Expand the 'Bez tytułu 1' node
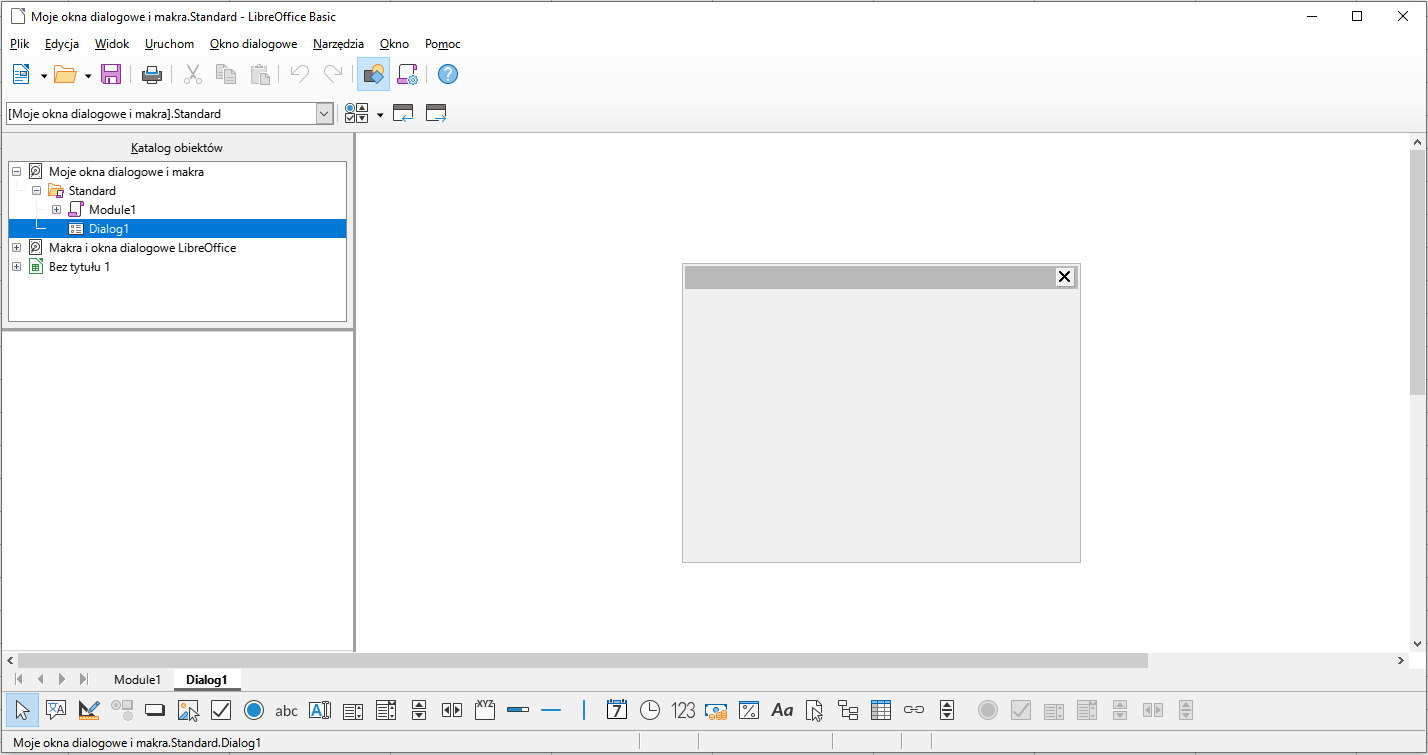The height and width of the screenshot is (755, 1428). [16, 267]
